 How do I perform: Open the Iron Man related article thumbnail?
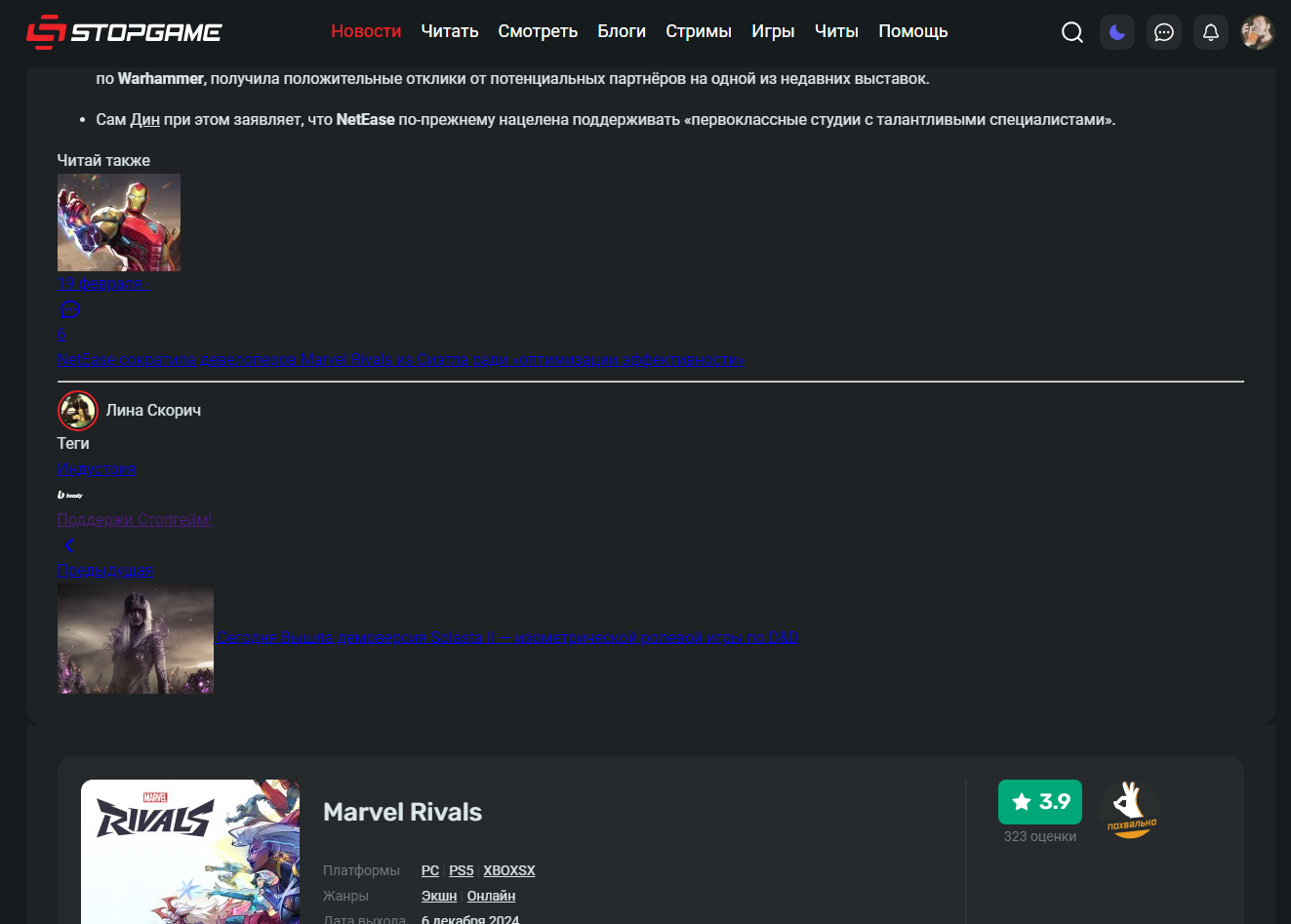(119, 222)
